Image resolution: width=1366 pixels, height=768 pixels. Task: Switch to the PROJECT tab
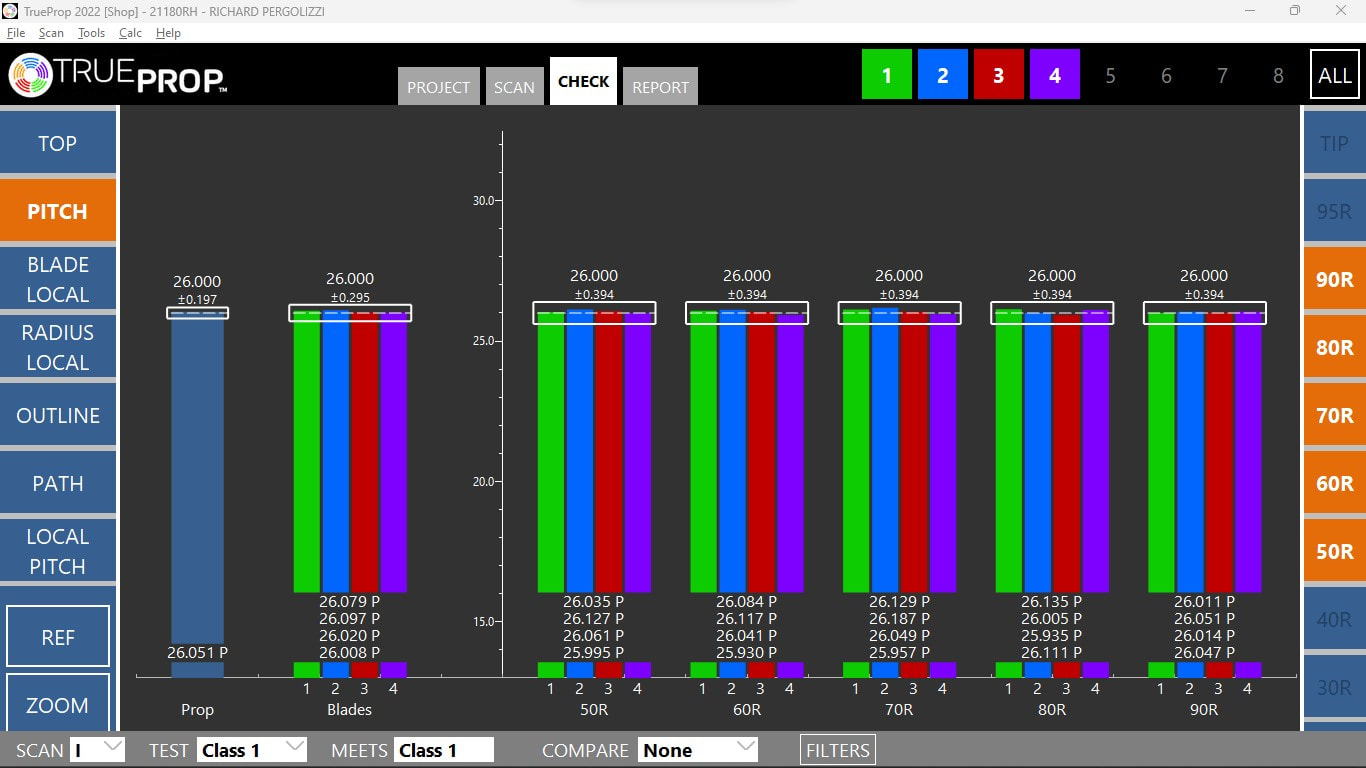pos(438,87)
